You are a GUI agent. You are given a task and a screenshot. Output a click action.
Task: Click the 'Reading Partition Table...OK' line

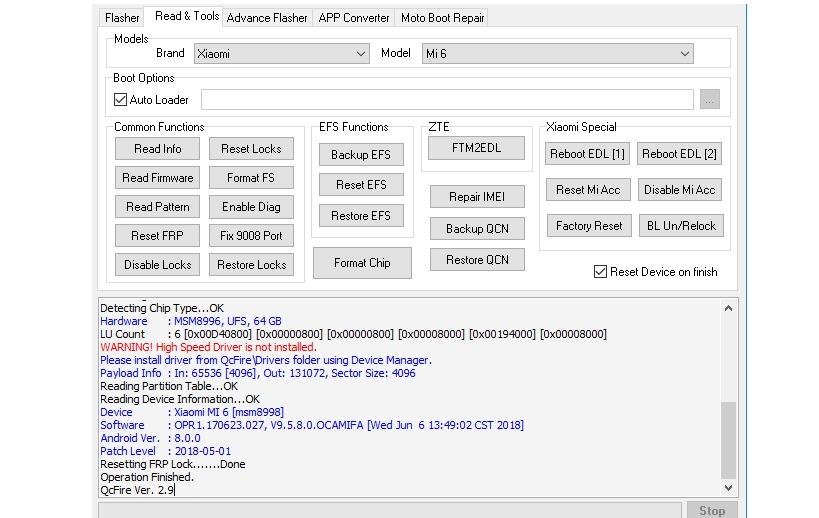point(169,386)
